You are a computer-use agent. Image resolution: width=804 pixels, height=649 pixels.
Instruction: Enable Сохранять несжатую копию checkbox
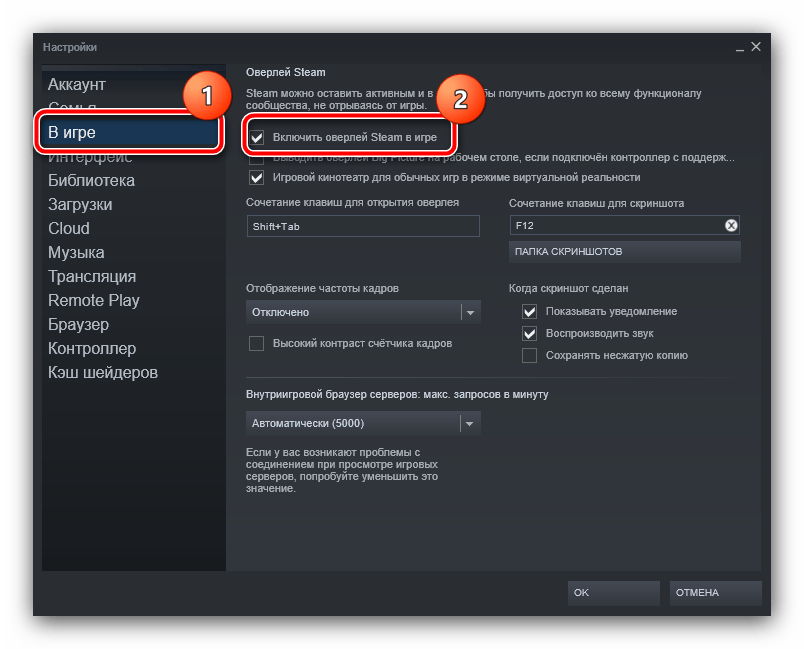[529, 355]
